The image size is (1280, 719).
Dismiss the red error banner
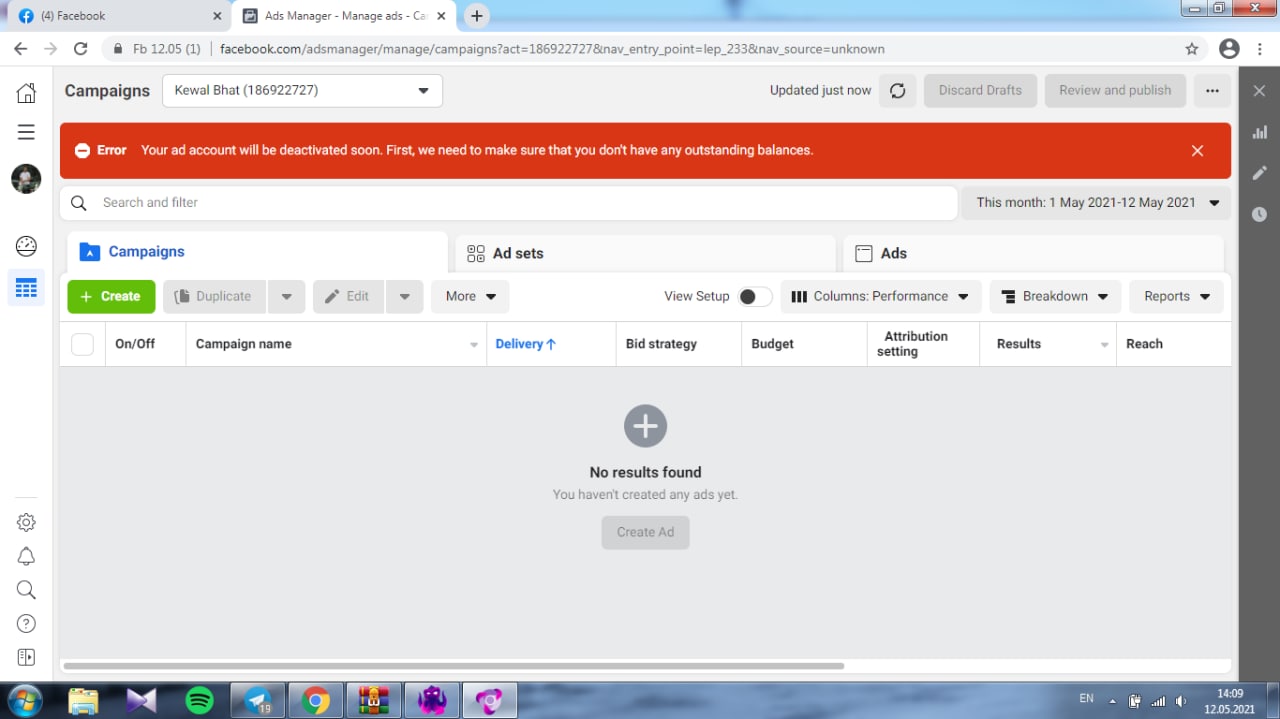point(1197,151)
